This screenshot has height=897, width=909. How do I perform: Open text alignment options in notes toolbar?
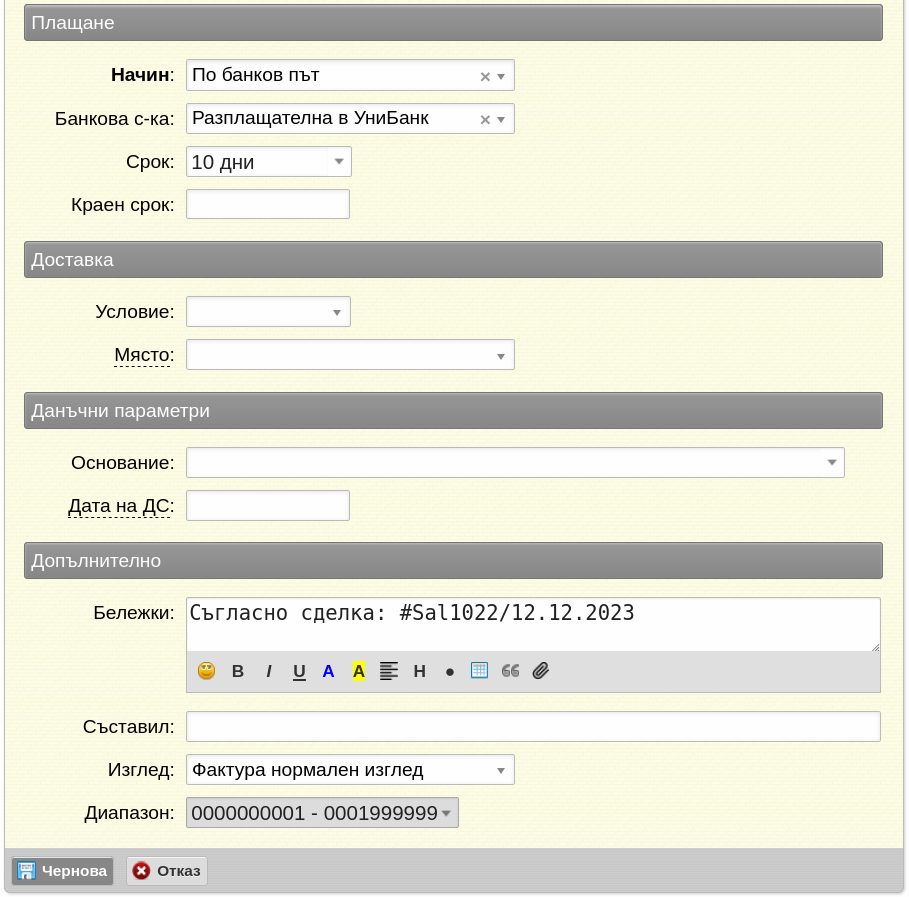(389, 671)
